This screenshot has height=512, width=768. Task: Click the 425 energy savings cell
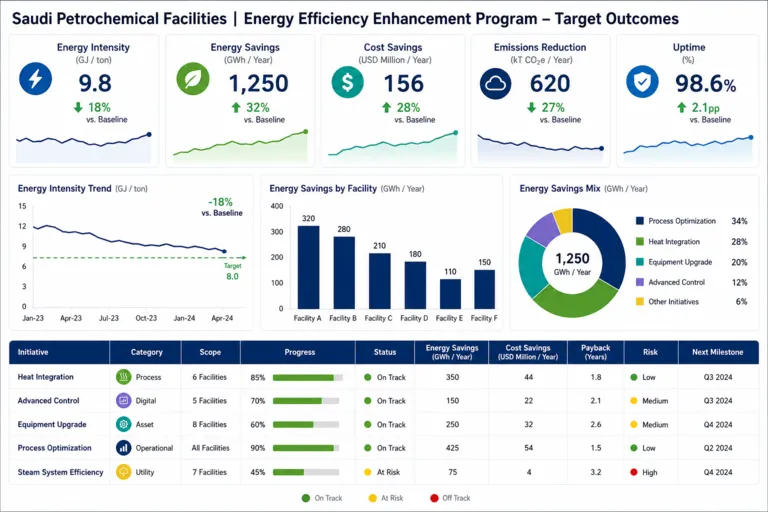(452, 448)
